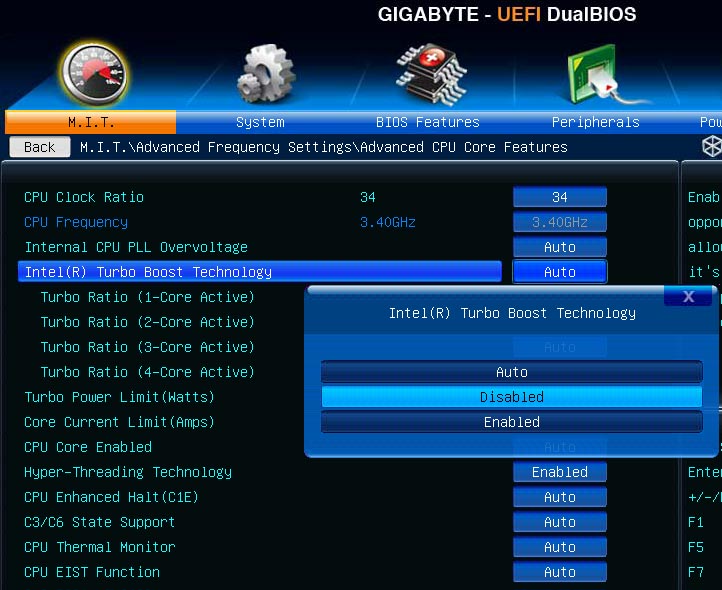The height and width of the screenshot is (590, 722).
Task: Click the CPU Clock Ratio 34 value field
Action: [560, 197]
